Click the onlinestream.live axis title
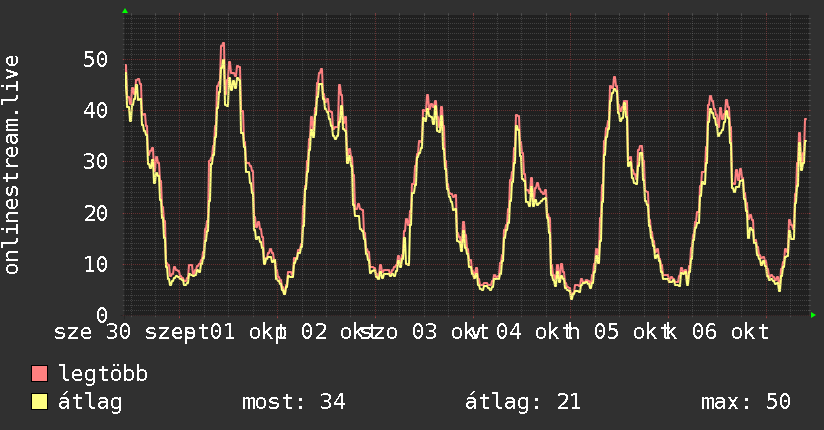The height and width of the screenshot is (430, 824). click(x=12, y=165)
